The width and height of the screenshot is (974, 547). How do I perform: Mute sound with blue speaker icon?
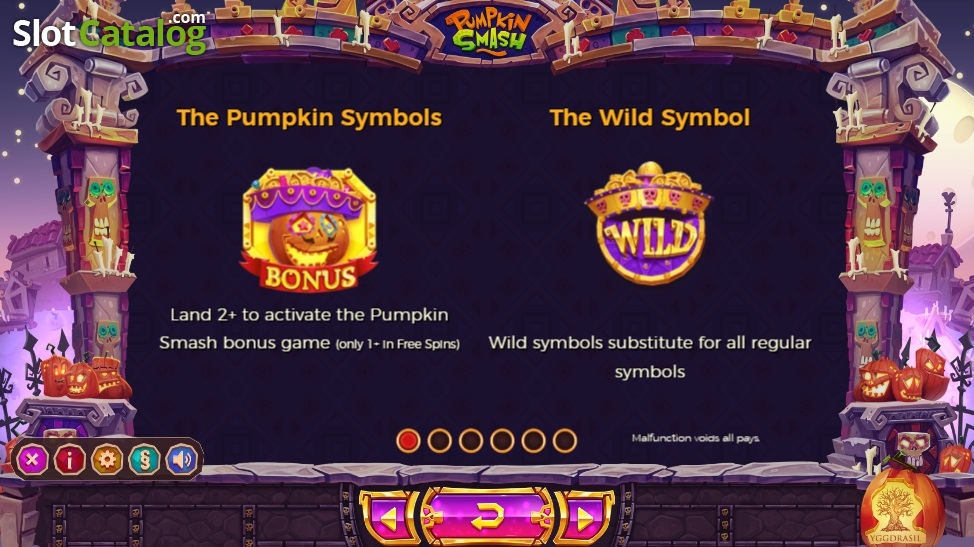click(181, 460)
